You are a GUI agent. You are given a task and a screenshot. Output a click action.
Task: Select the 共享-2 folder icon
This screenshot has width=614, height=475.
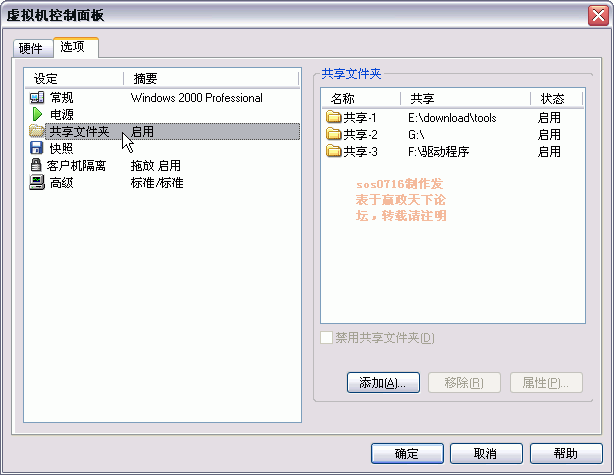point(334,135)
